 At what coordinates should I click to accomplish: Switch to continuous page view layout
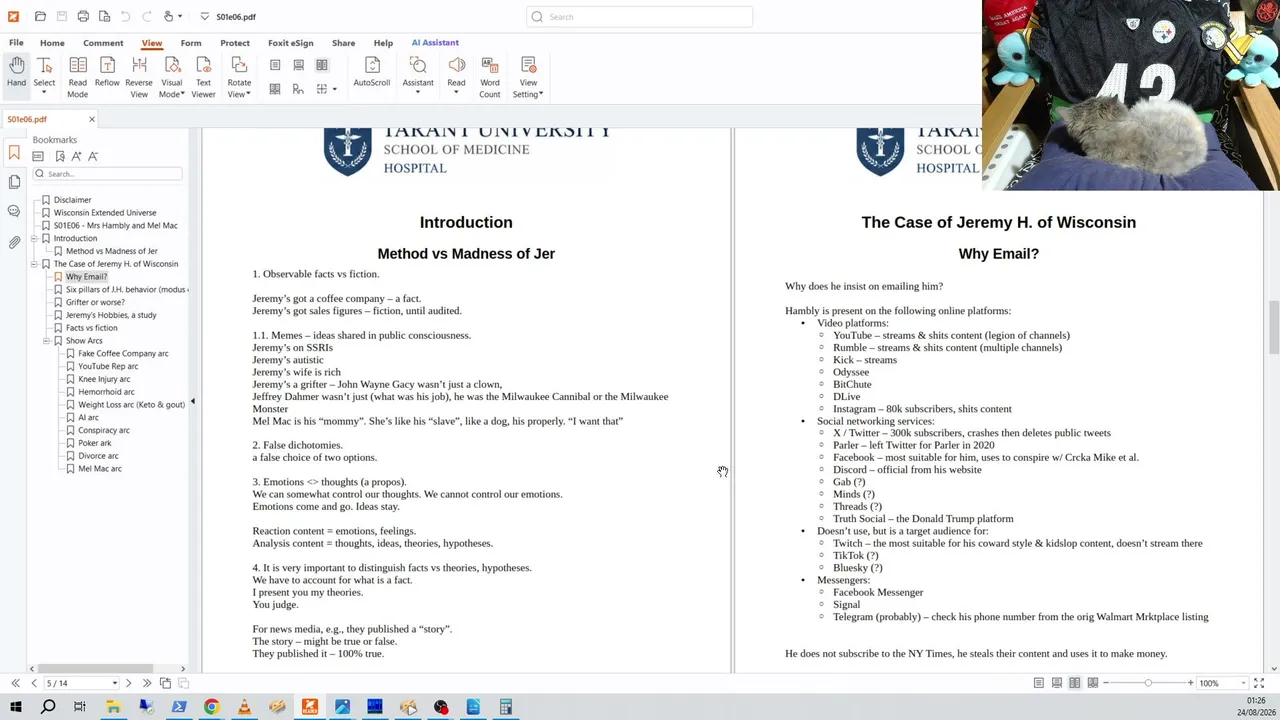tap(298, 65)
